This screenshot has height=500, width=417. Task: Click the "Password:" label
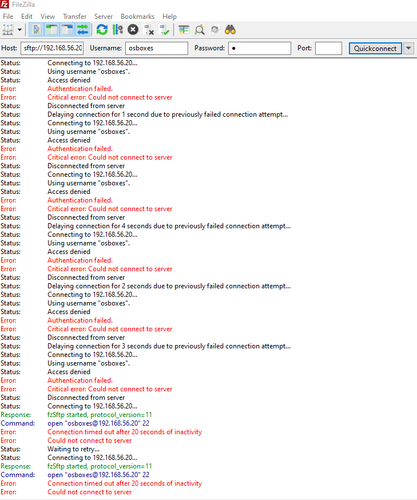coord(210,48)
